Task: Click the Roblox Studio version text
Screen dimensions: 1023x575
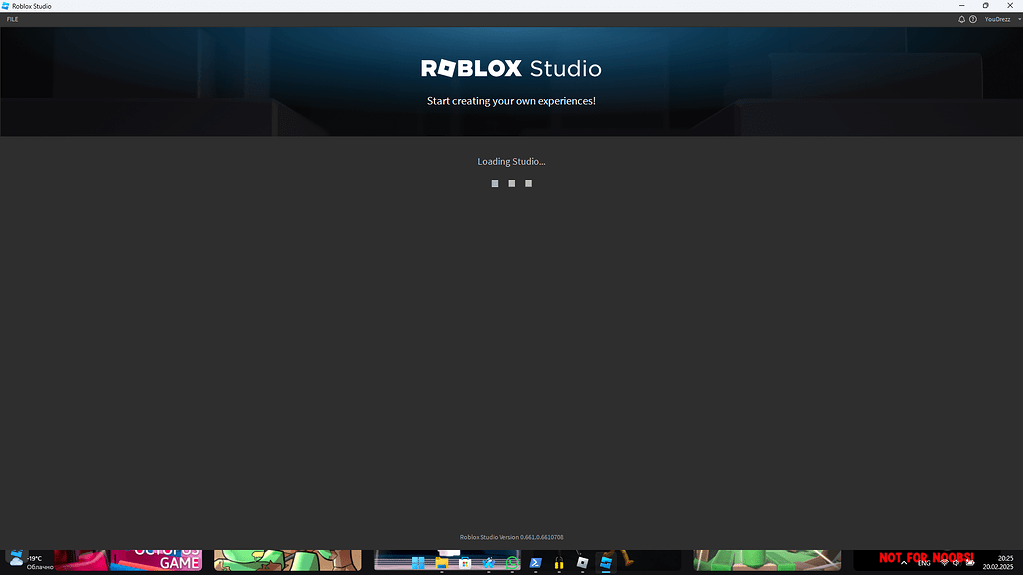Action: pyautogui.click(x=512, y=537)
